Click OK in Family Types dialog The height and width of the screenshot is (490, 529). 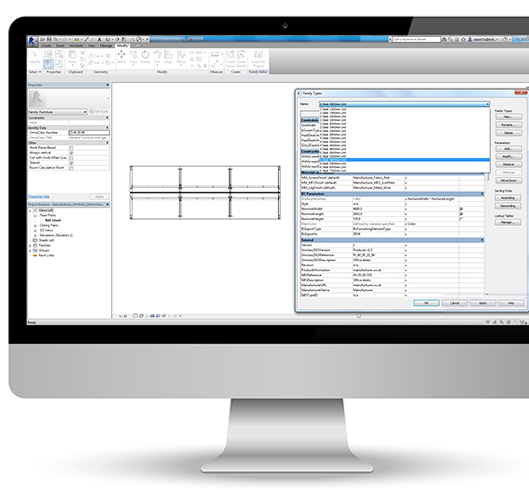[426, 303]
